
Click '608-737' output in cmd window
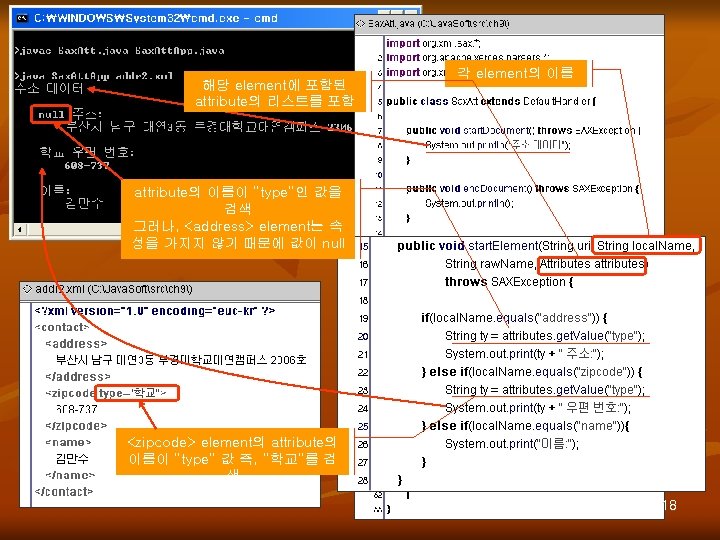pos(87,165)
